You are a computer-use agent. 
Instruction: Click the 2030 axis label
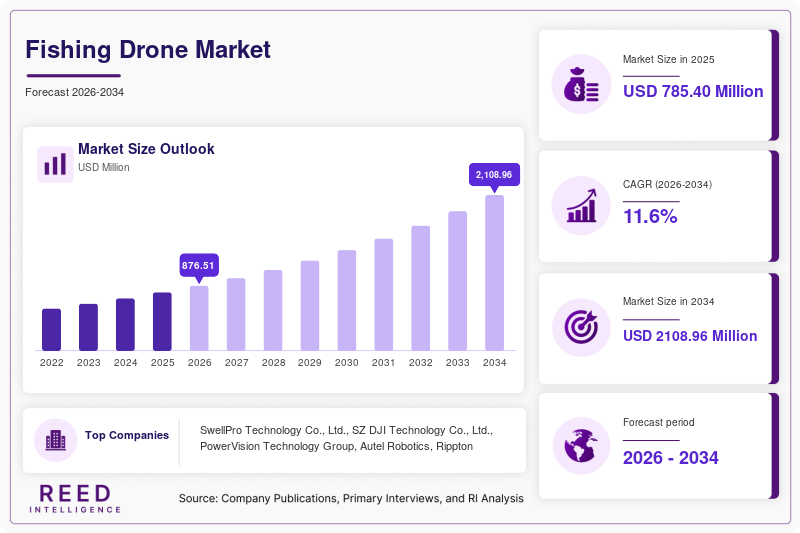pyautogui.click(x=347, y=363)
